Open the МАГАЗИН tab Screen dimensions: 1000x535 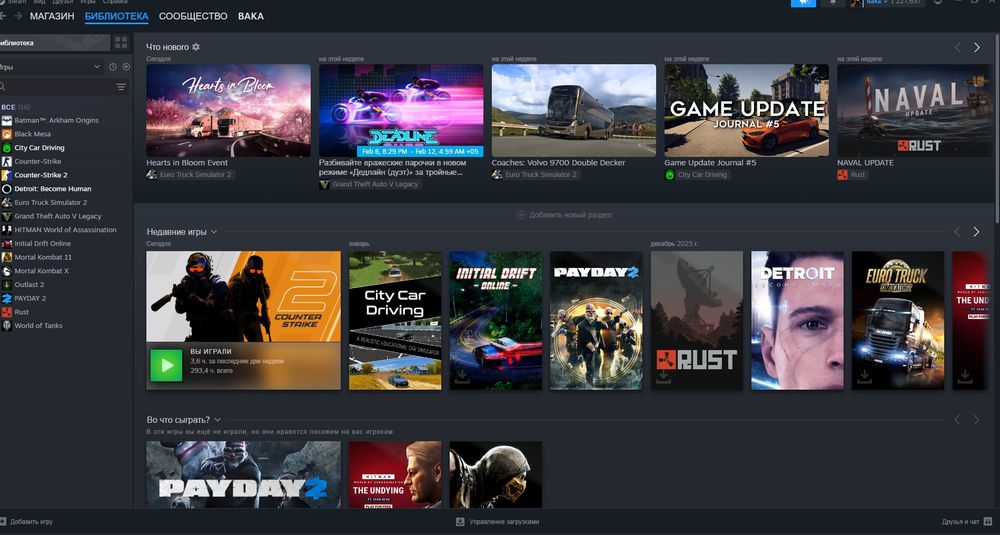pos(52,16)
